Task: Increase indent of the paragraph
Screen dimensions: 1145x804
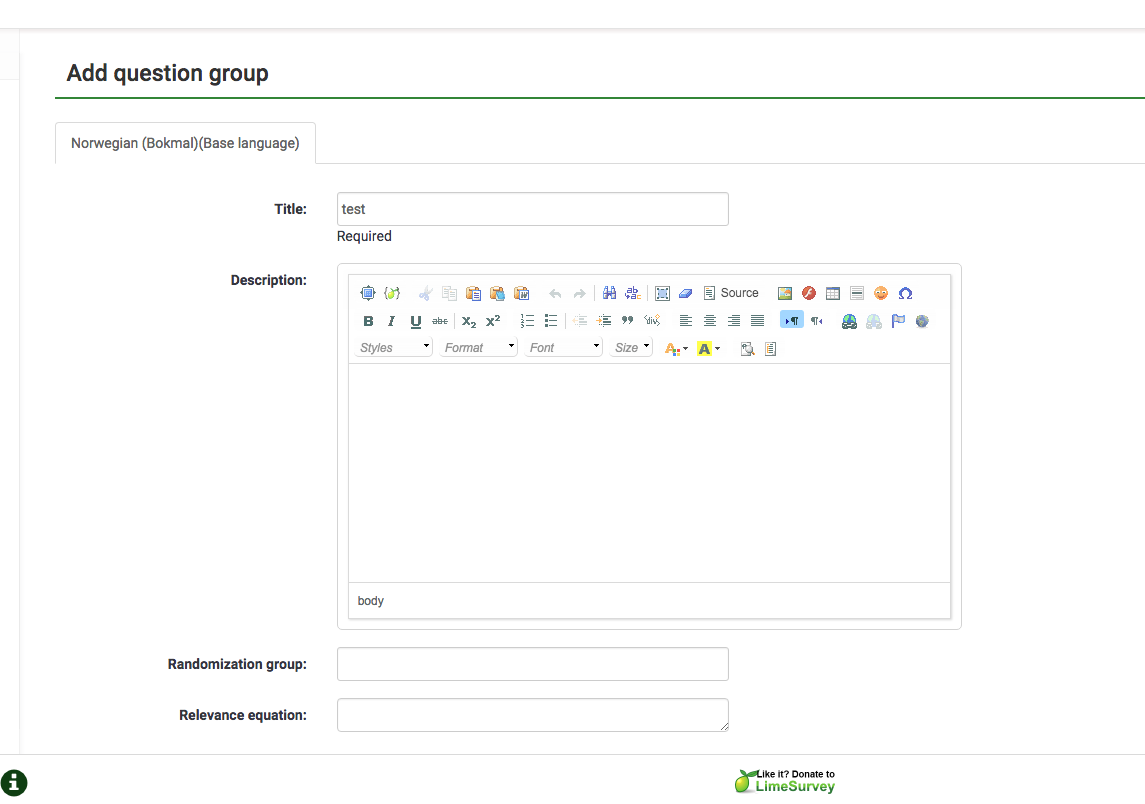Action: pos(604,321)
